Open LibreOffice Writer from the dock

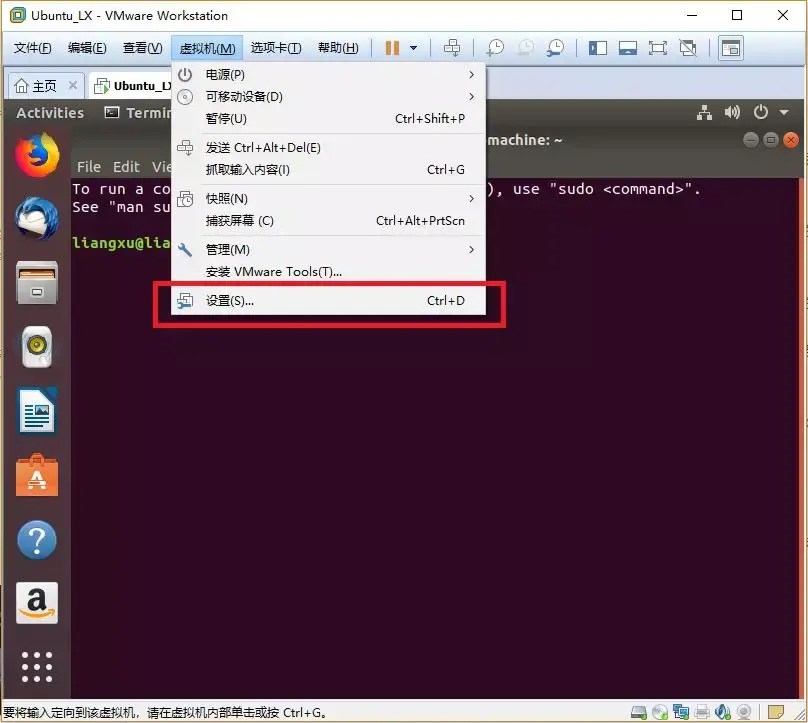tap(37, 411)
